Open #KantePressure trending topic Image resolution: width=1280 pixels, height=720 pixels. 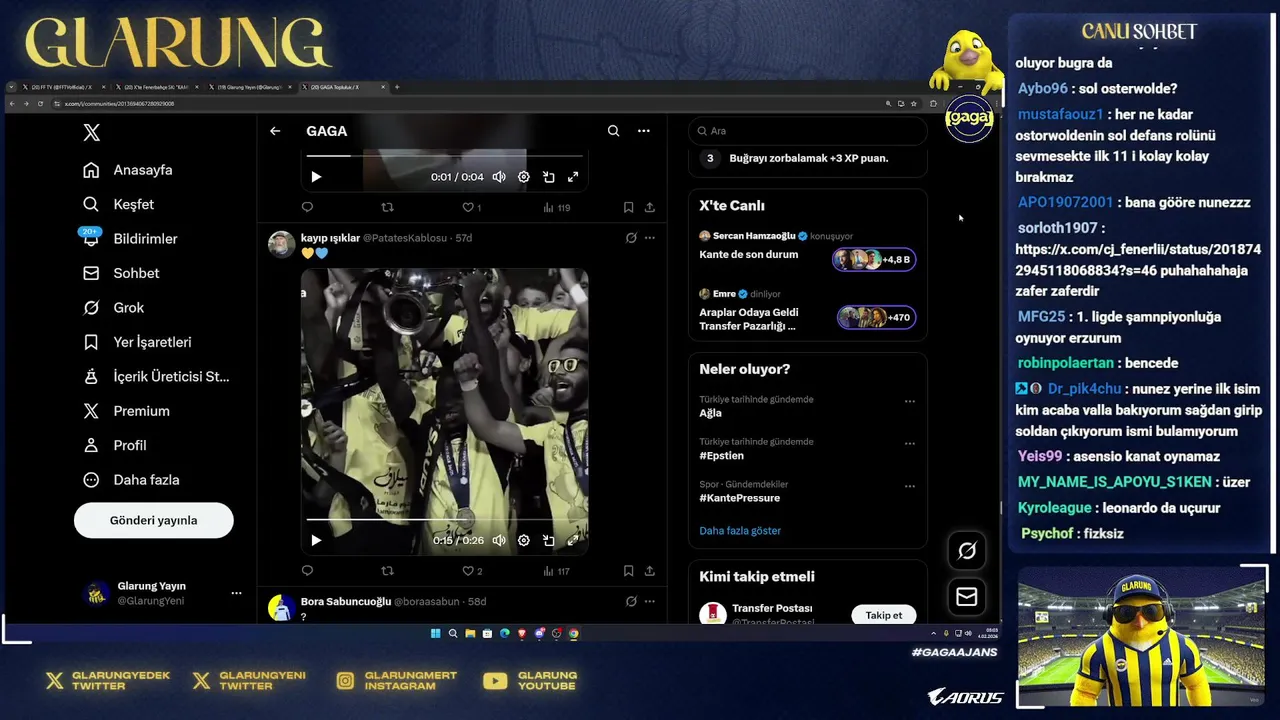tap(740, 498)
